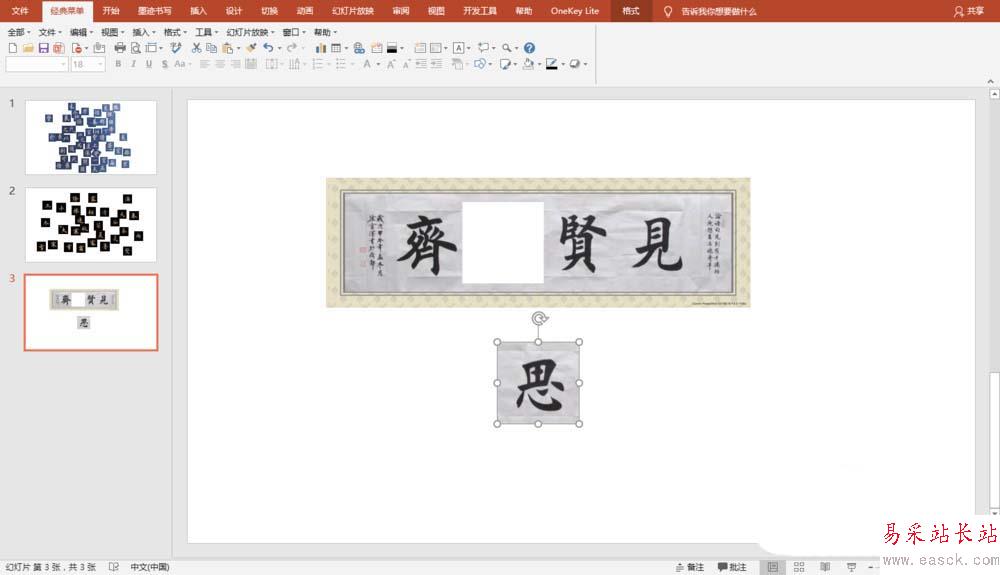Click the 中文(中国) language indicator
Image resolution: width=1000 pixels, height=575 pixels.
point(150,567)
